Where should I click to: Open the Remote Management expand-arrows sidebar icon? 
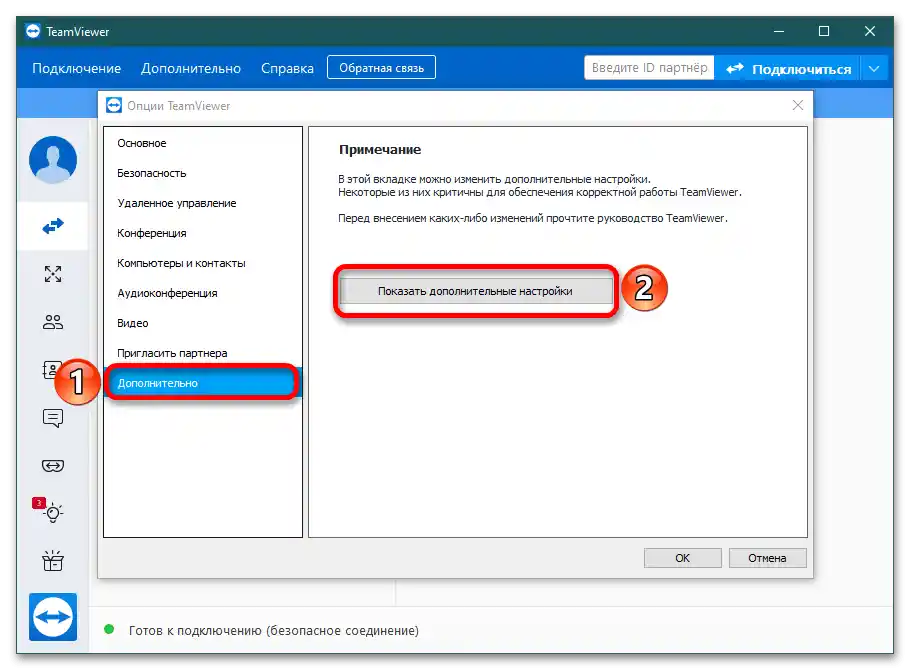coord(53,273)
